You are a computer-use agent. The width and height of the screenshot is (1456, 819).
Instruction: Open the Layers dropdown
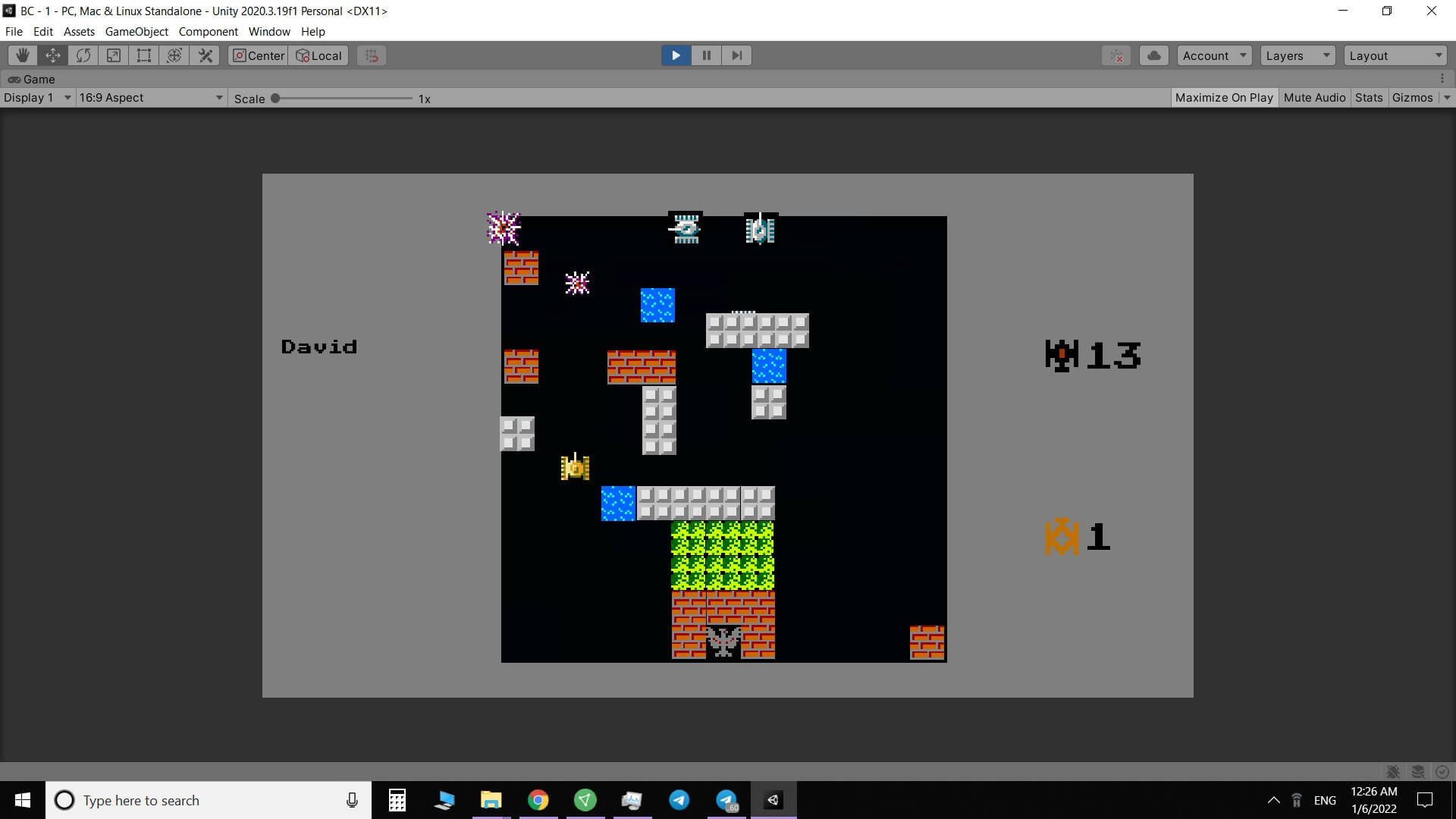coord(1298,55)
